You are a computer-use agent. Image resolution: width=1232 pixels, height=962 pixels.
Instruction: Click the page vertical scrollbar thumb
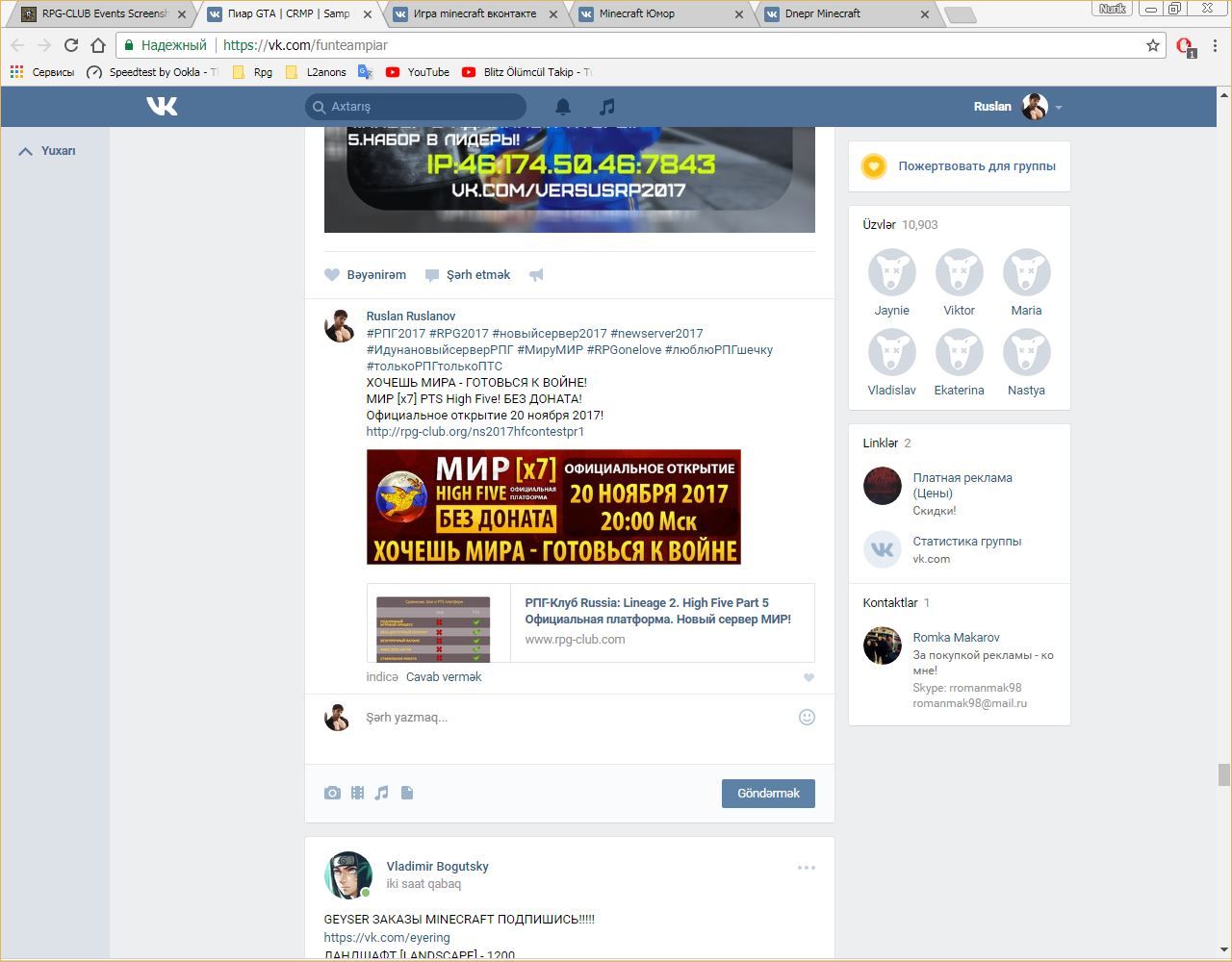pyautogui.click(x=1223, y=774)
